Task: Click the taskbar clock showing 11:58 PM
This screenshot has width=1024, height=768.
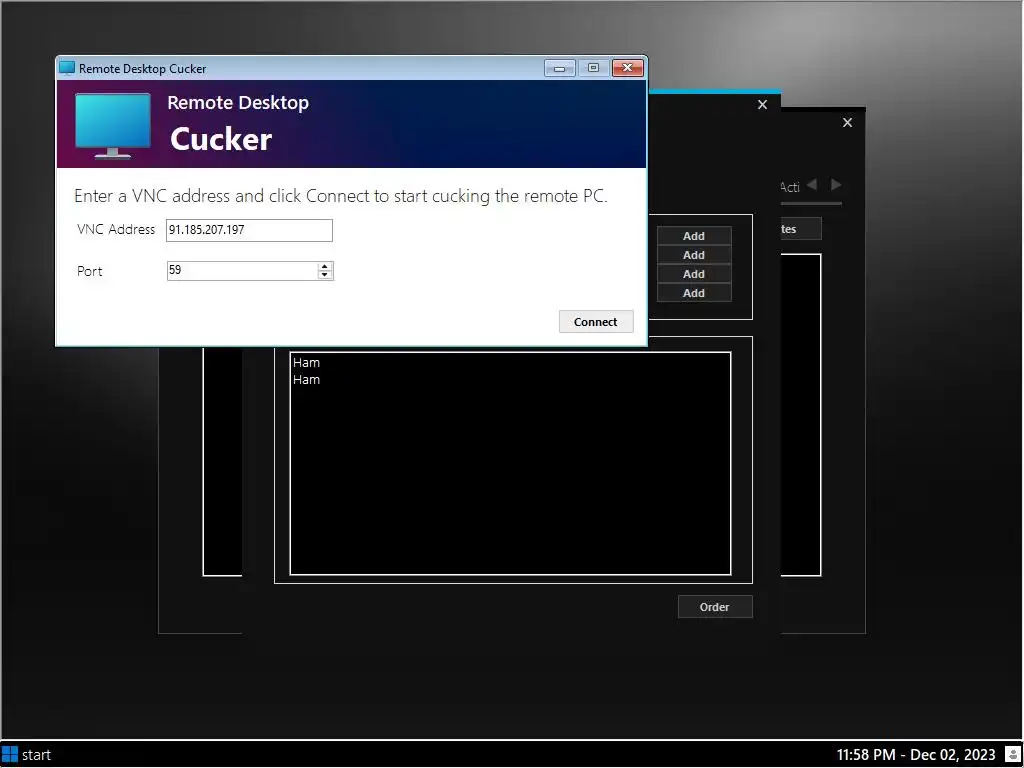Action: point(916,755)
